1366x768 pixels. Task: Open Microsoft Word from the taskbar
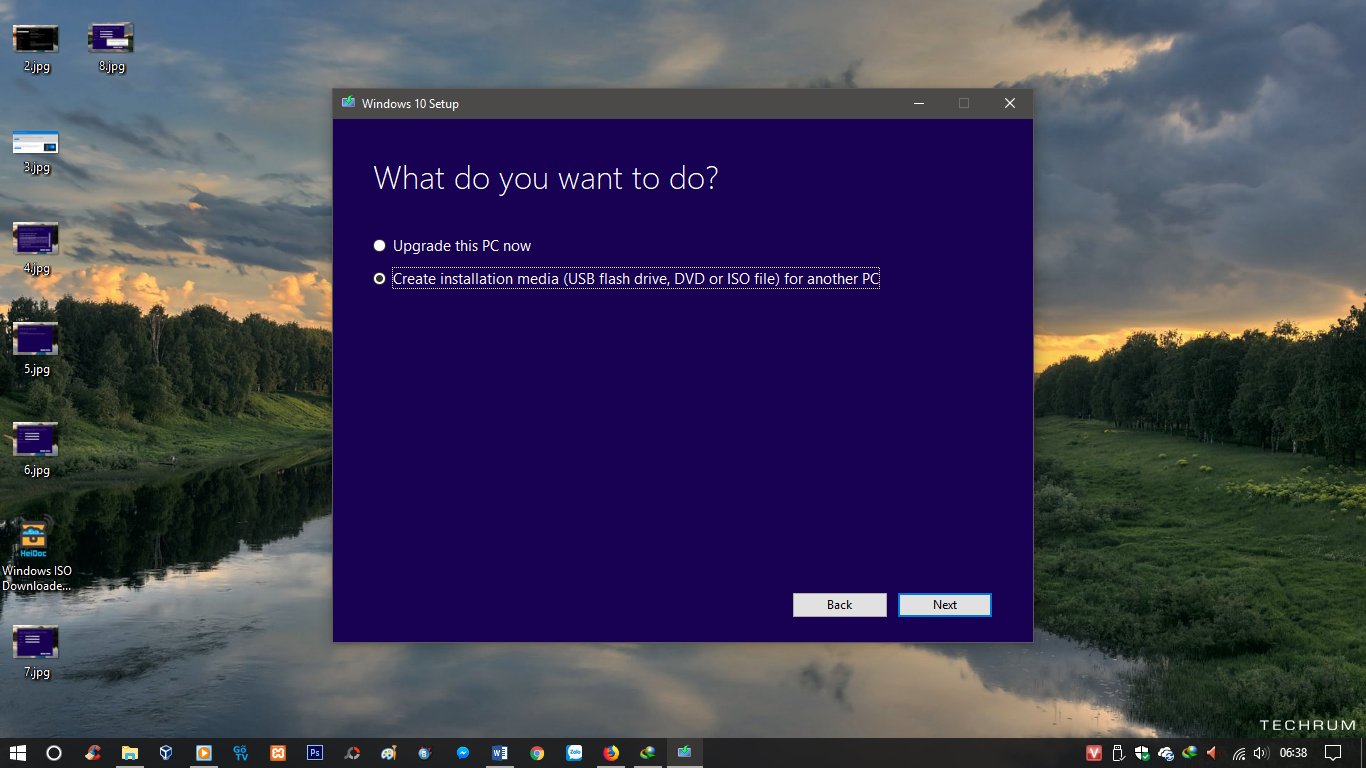[x=500, y=753]
